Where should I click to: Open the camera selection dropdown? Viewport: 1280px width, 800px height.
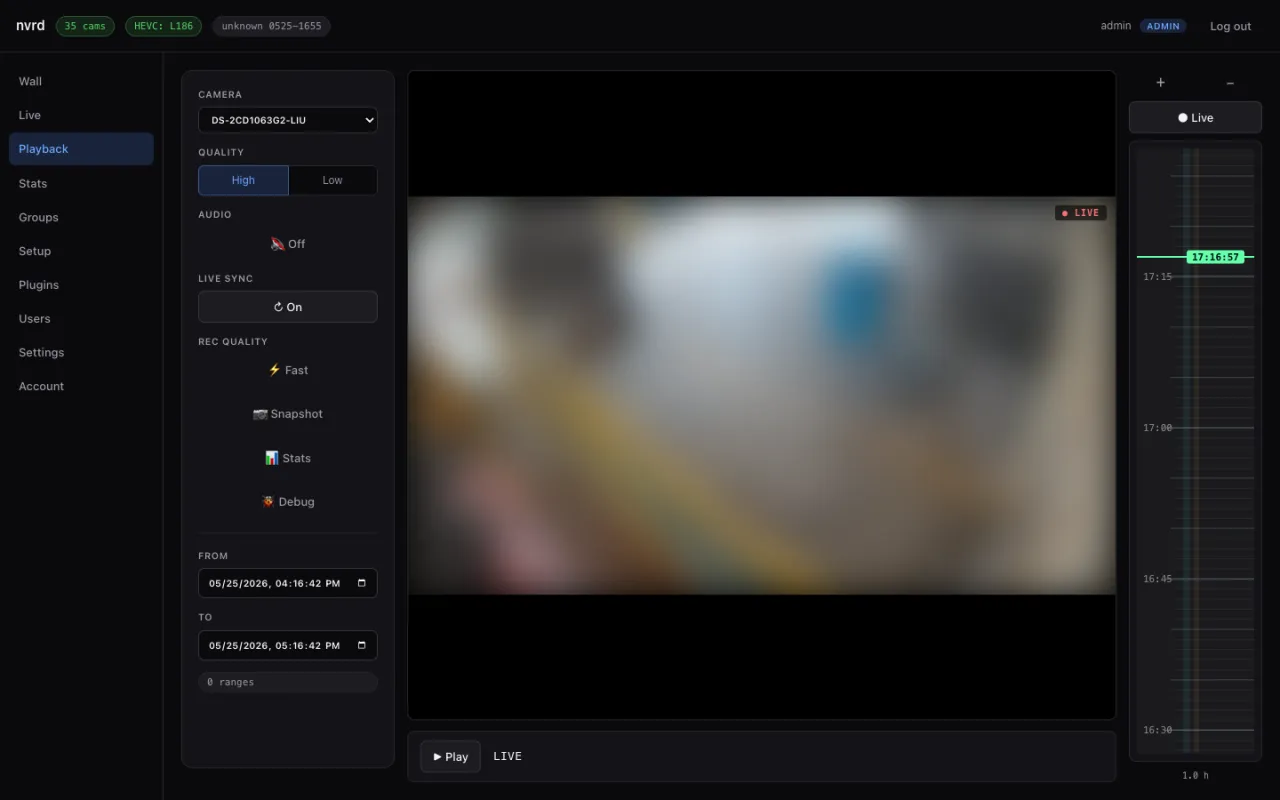288,120
